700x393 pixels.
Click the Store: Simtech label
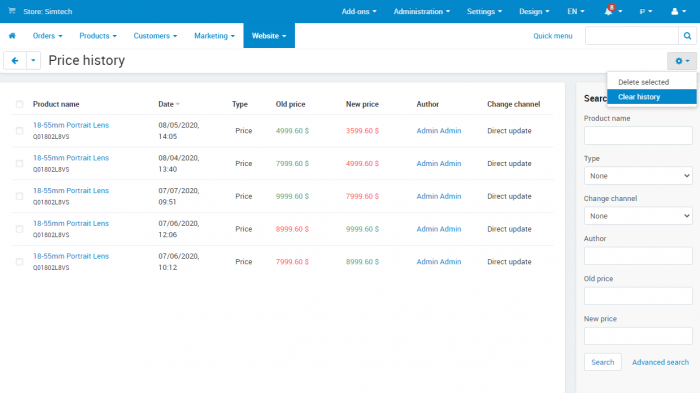47,12
